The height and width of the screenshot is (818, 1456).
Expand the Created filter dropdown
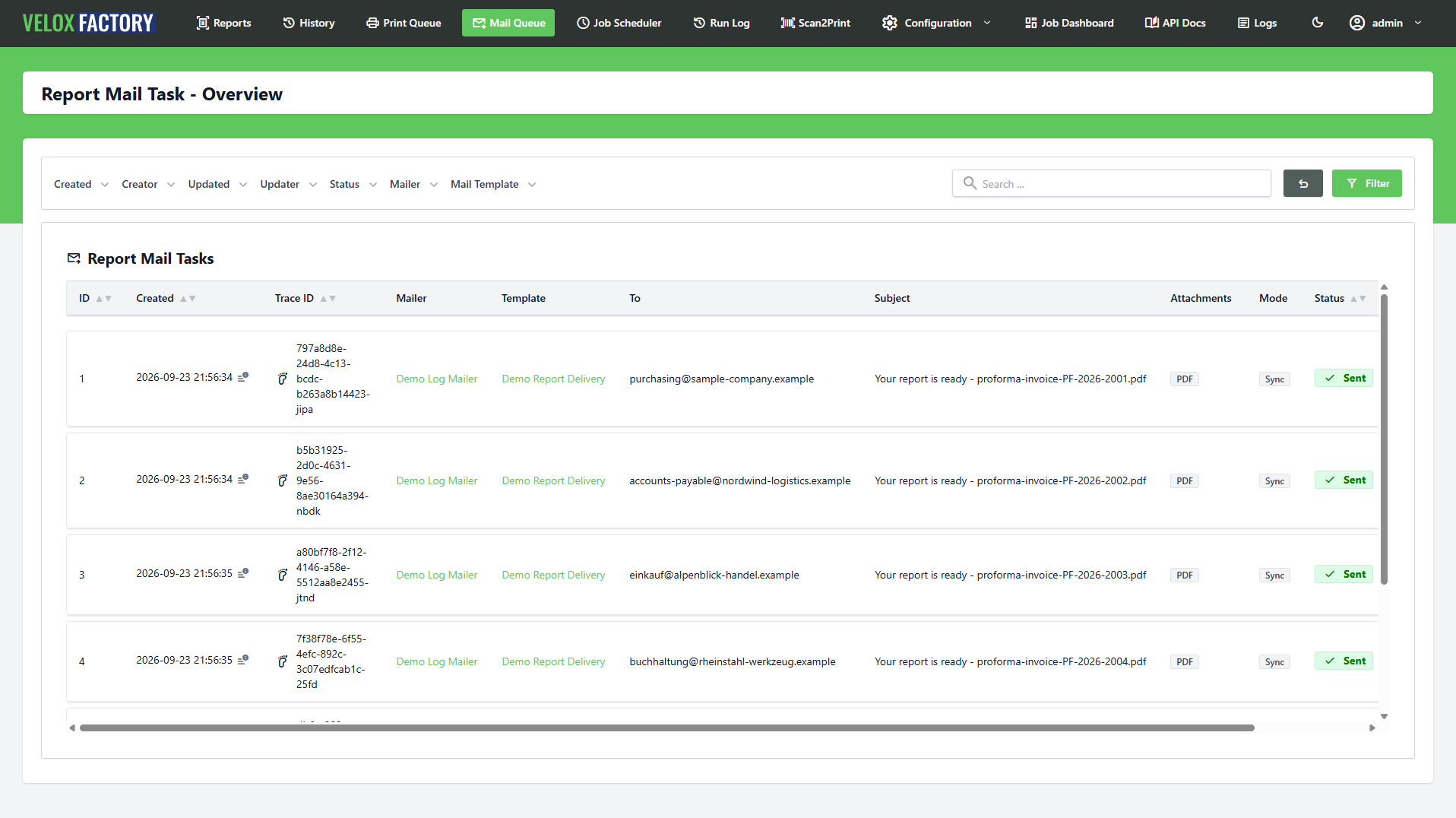pyautogui.click(x=81, y=184)
